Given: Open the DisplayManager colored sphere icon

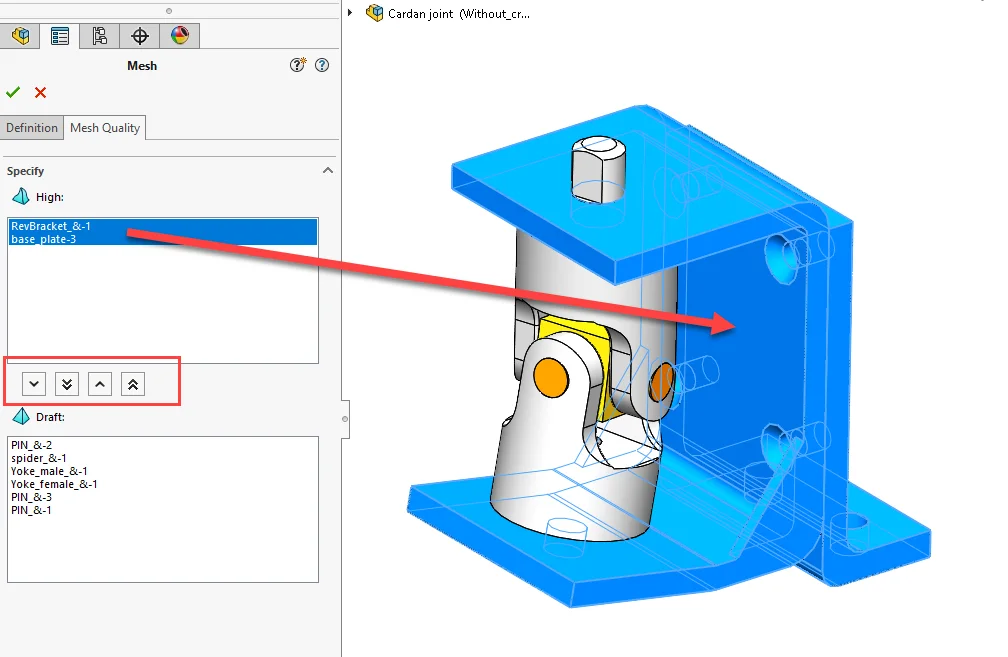Looking at the screenshot, I should pyautogui.click(x=179, y=35).
